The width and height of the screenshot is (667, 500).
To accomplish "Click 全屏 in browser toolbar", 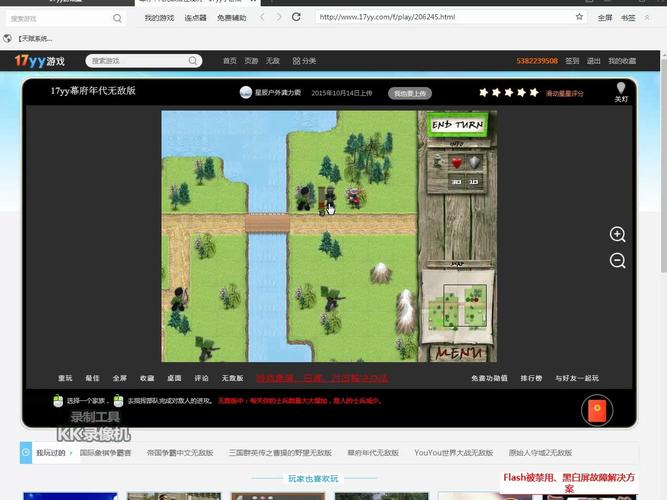I will [x=604, y=18].
